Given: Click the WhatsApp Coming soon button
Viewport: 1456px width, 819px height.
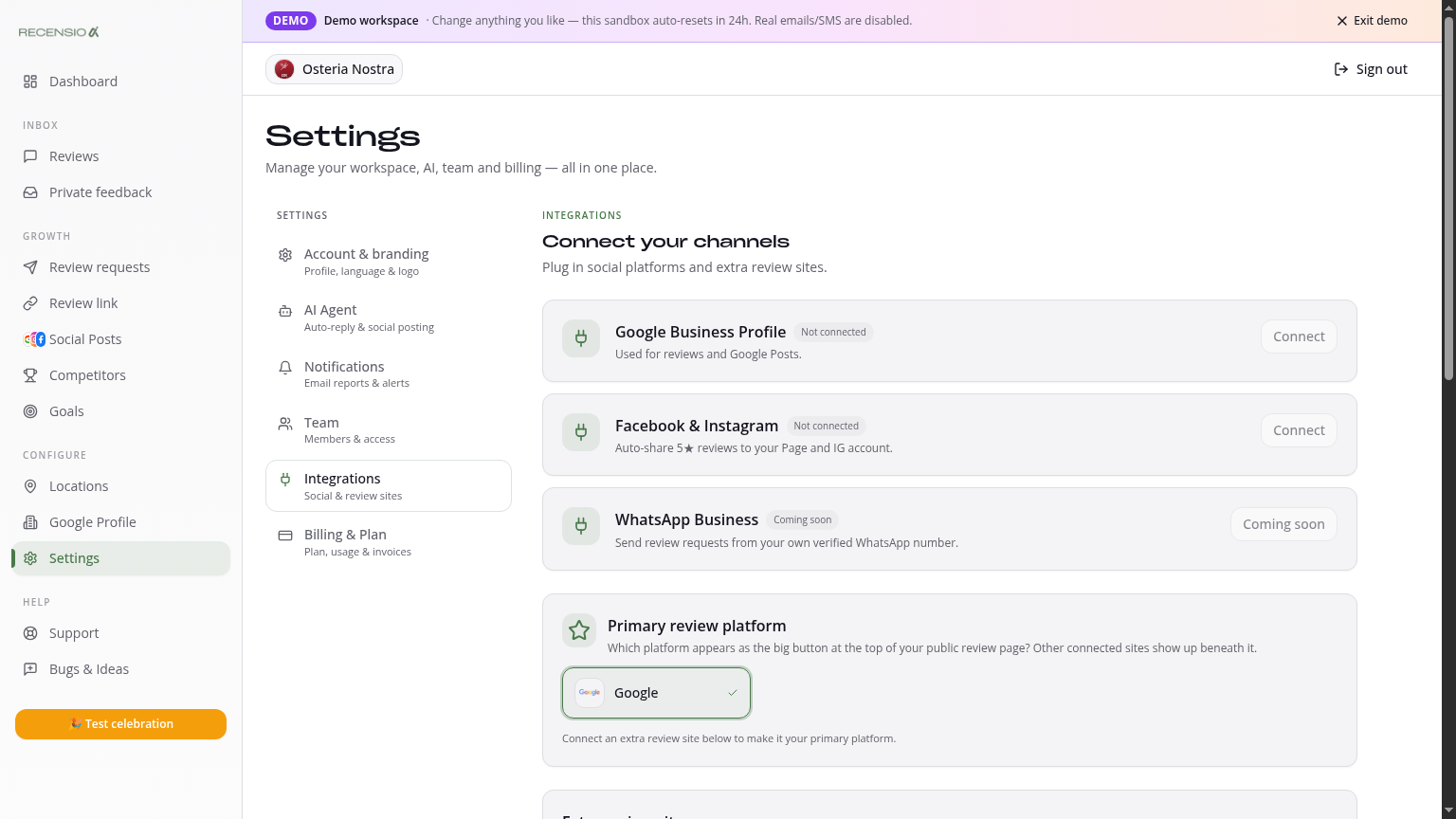Looking at the screenshot, I should [1283, 524].
